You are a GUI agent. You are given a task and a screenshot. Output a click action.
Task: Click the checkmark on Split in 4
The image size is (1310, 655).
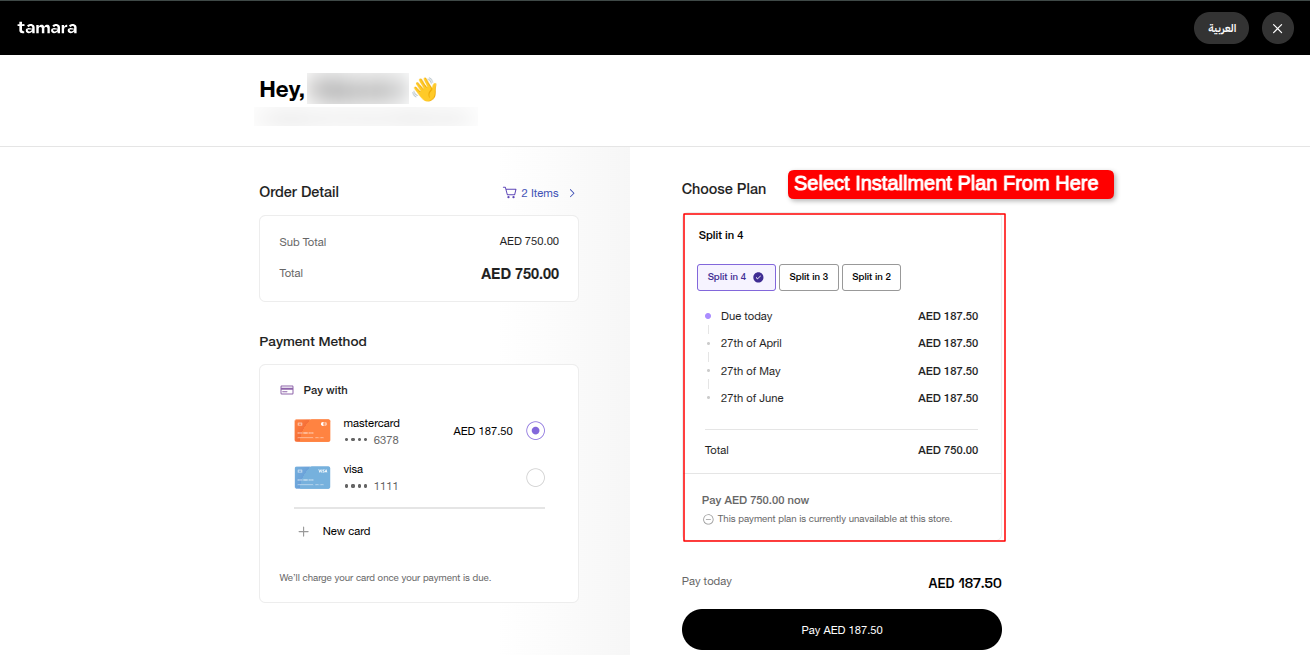point(758,277)
